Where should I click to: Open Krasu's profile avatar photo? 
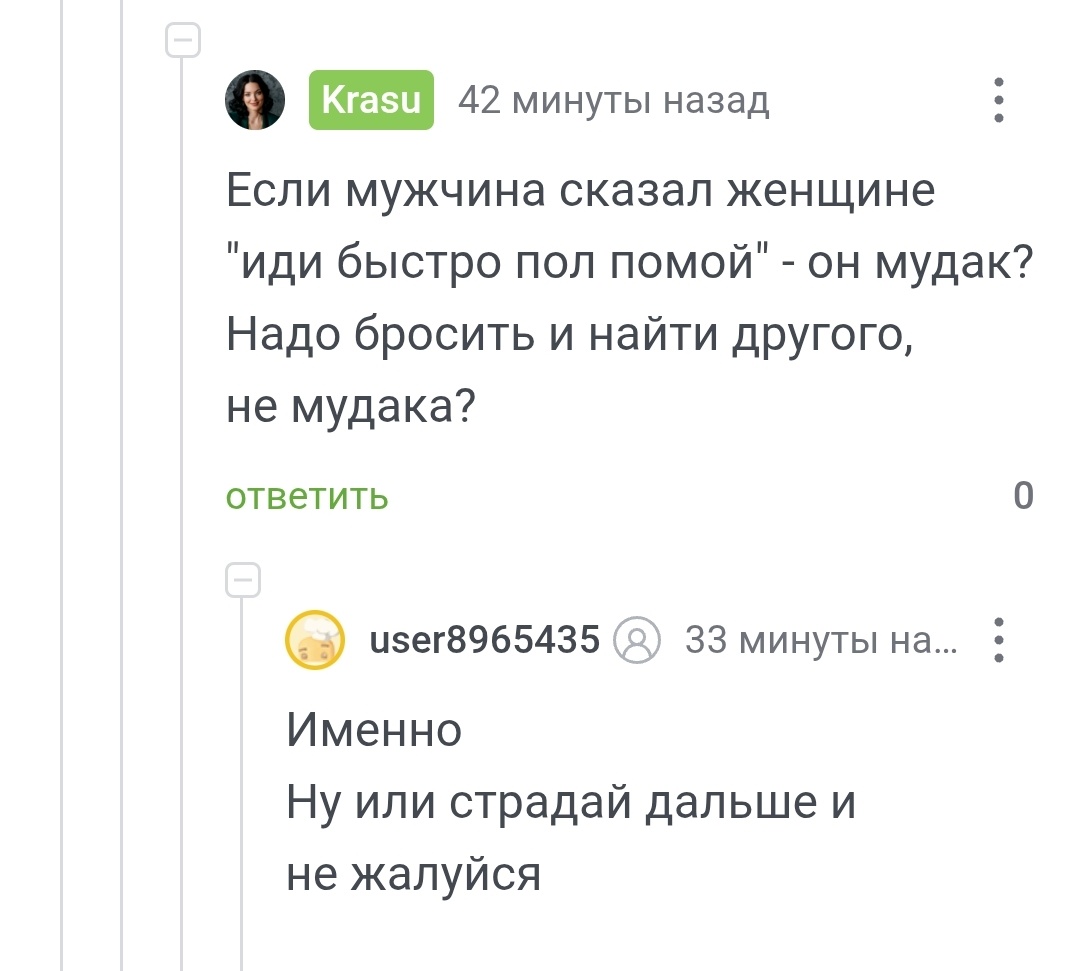click(255, 101)
